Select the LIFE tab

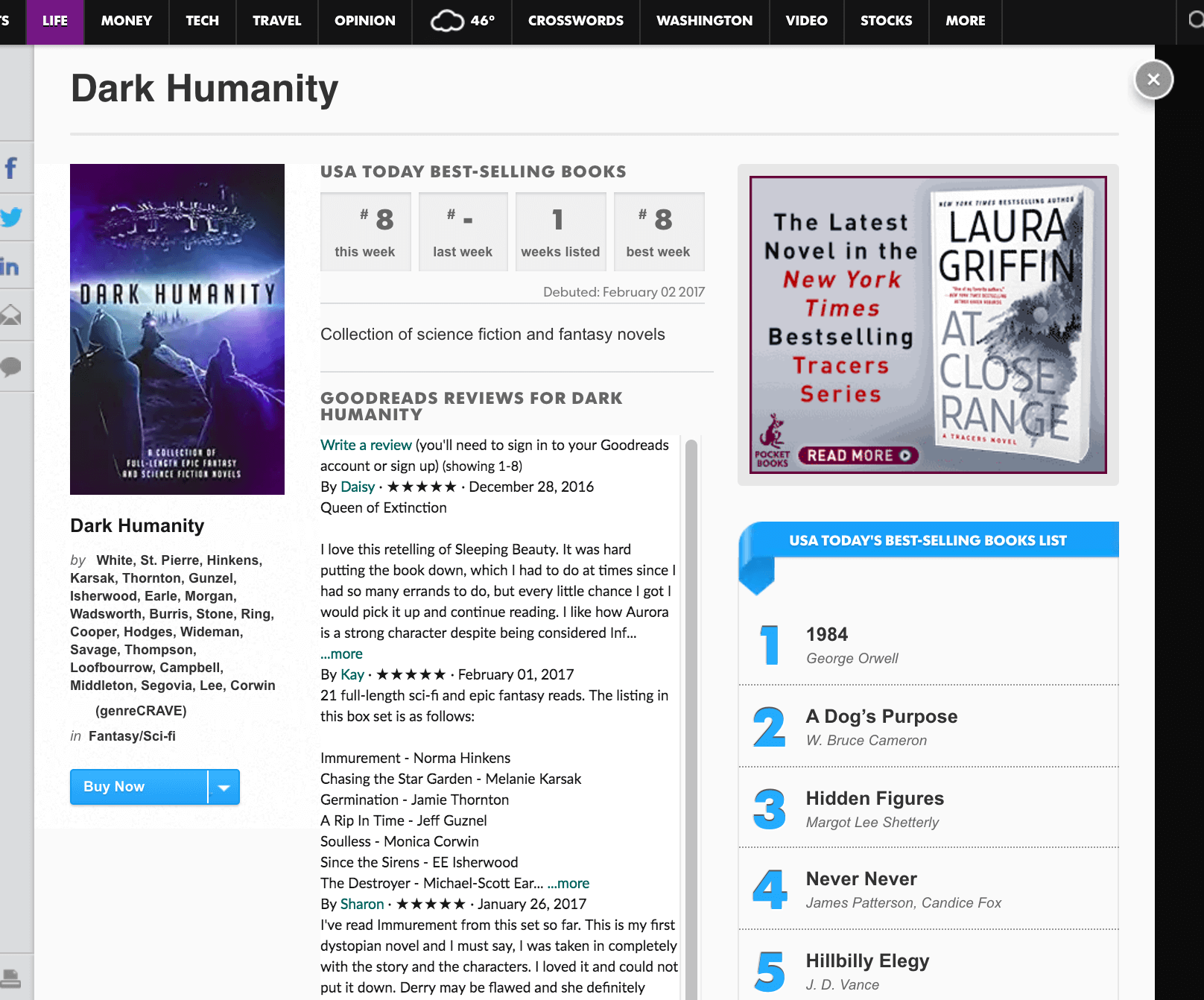coord(55,21)
